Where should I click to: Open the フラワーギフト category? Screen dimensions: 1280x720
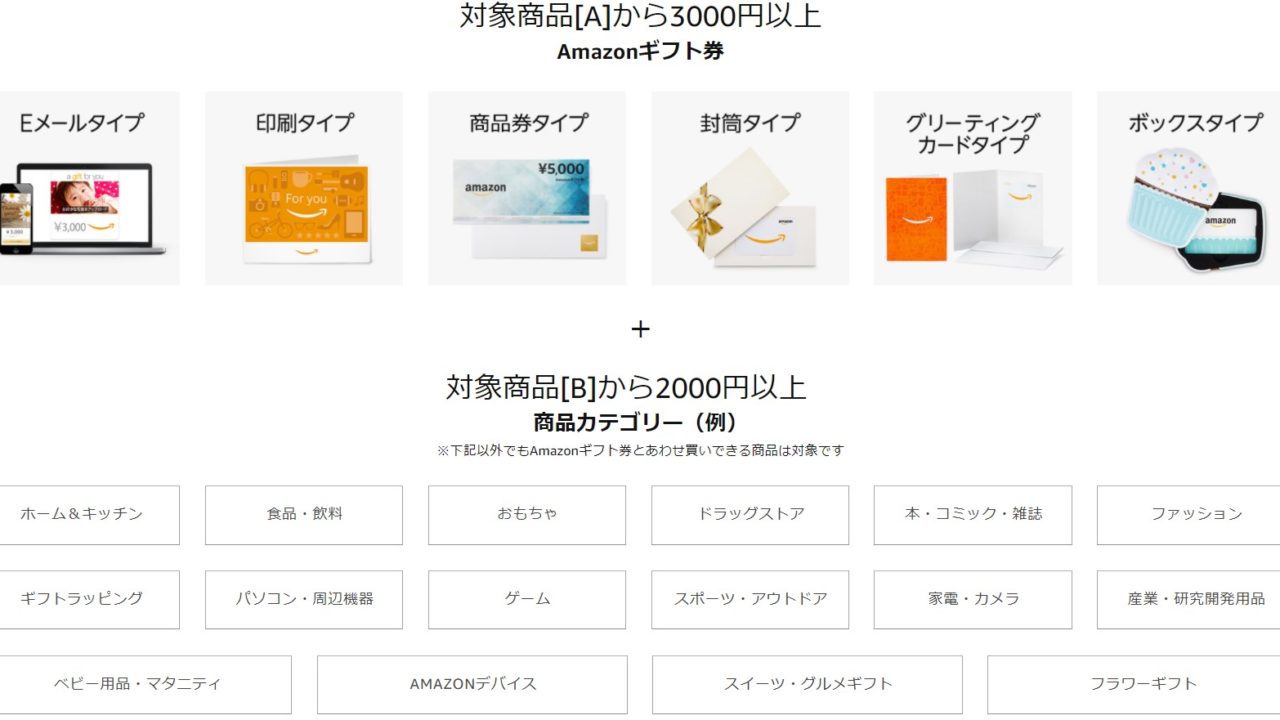point(1133,685)
